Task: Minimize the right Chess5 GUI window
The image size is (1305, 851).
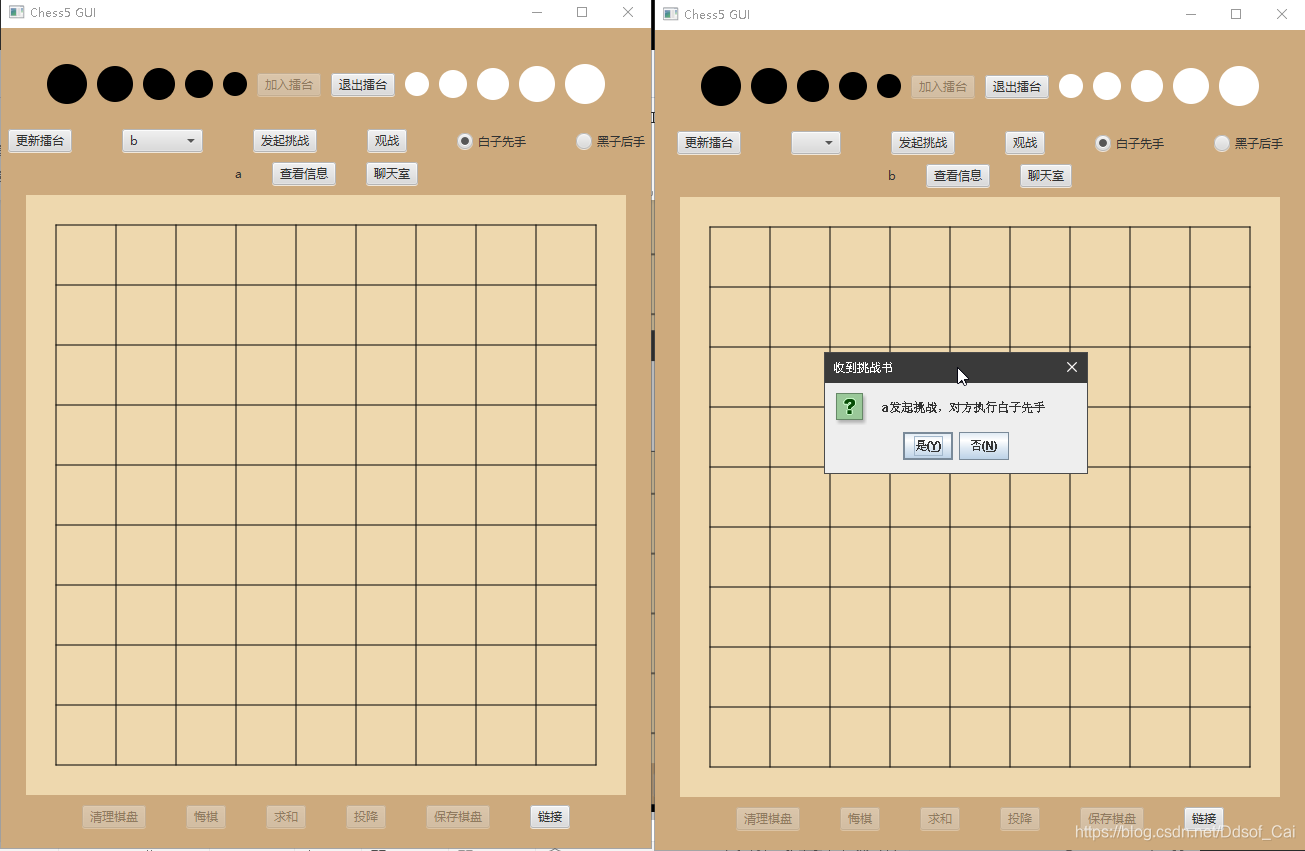Action: (1191, 14)
